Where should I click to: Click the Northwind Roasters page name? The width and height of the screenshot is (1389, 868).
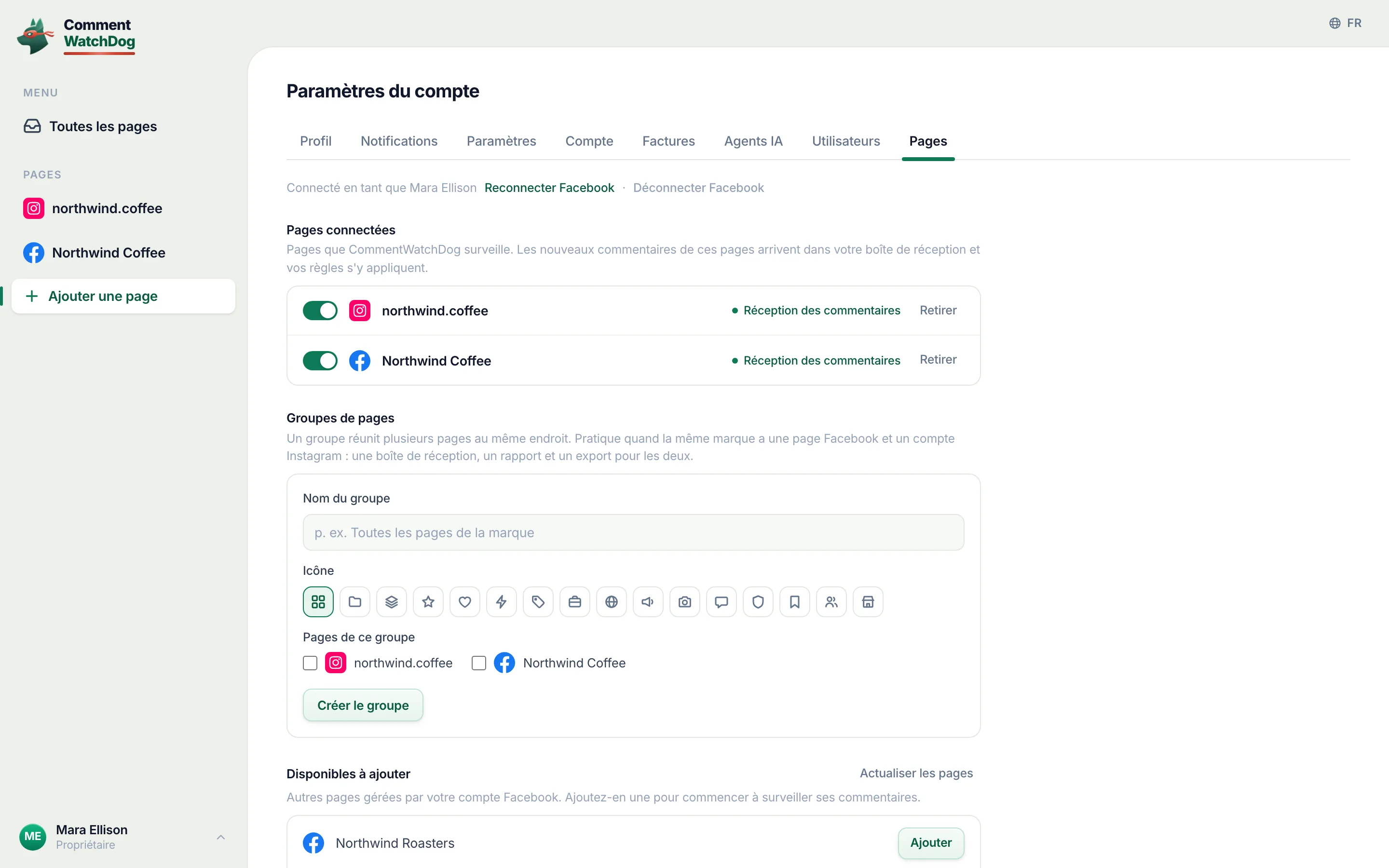click(x=395, y=843)
